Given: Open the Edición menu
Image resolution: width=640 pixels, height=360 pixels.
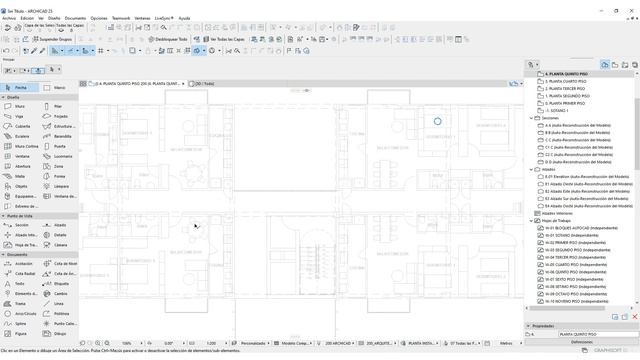Looking at the screenshot, I should coord(27,18).
